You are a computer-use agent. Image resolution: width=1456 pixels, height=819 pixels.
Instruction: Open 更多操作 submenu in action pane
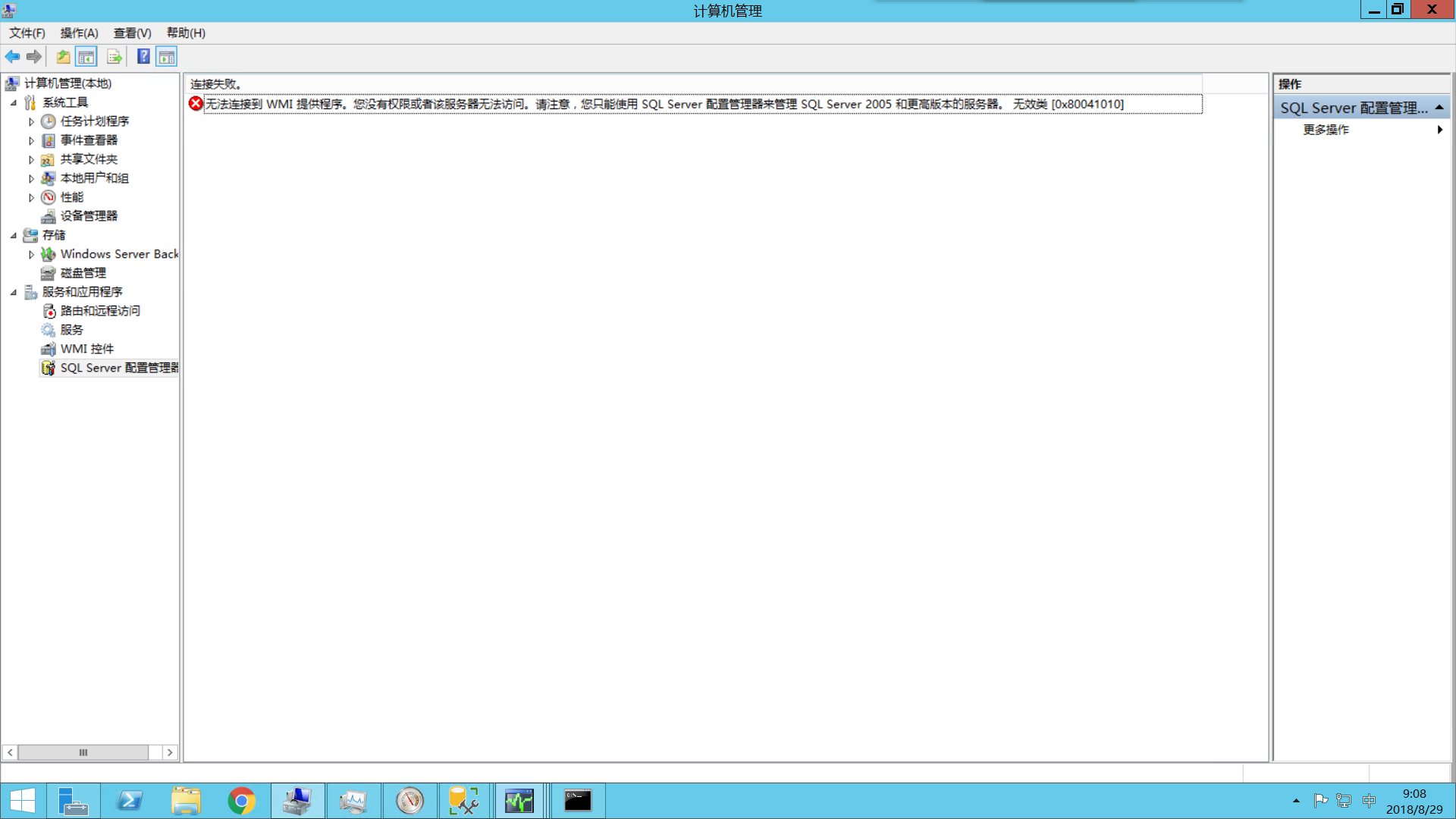coord(1326,130)
